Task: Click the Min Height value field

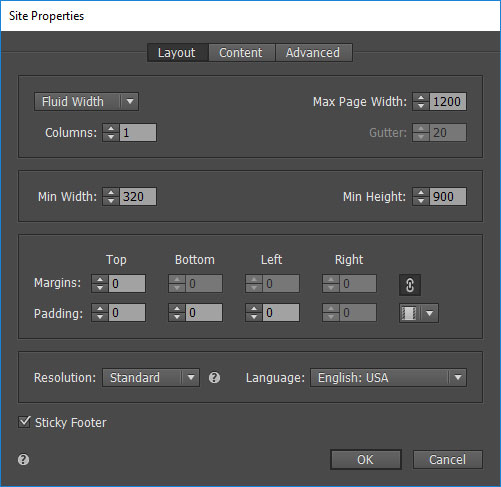Action: (448, 197)
